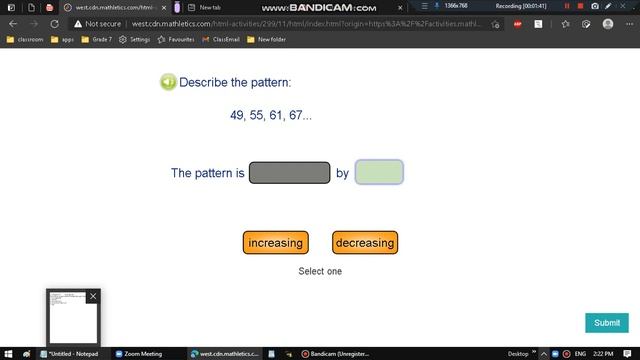Open the browser profile avatar

[608, 24]
